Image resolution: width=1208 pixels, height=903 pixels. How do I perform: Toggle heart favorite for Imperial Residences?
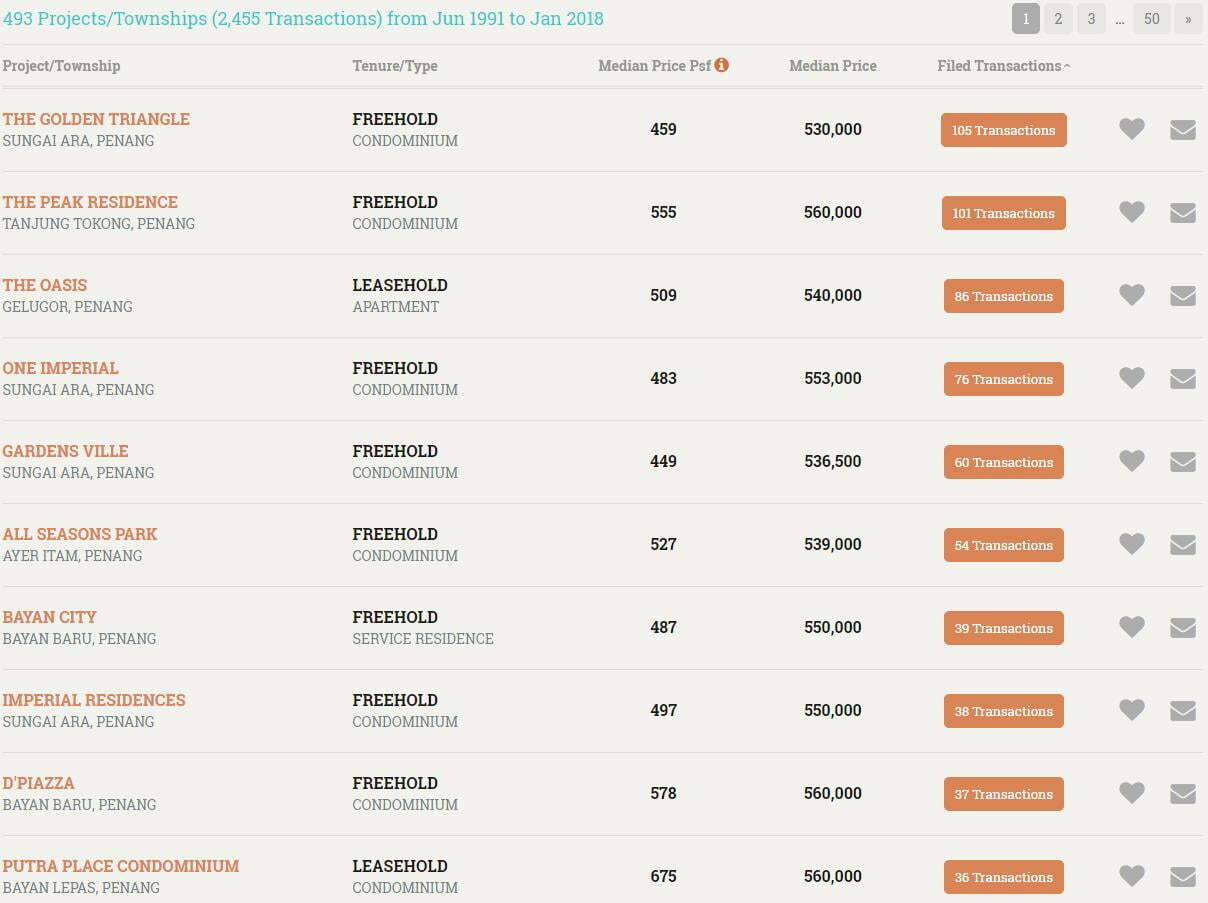point(1131,710)
